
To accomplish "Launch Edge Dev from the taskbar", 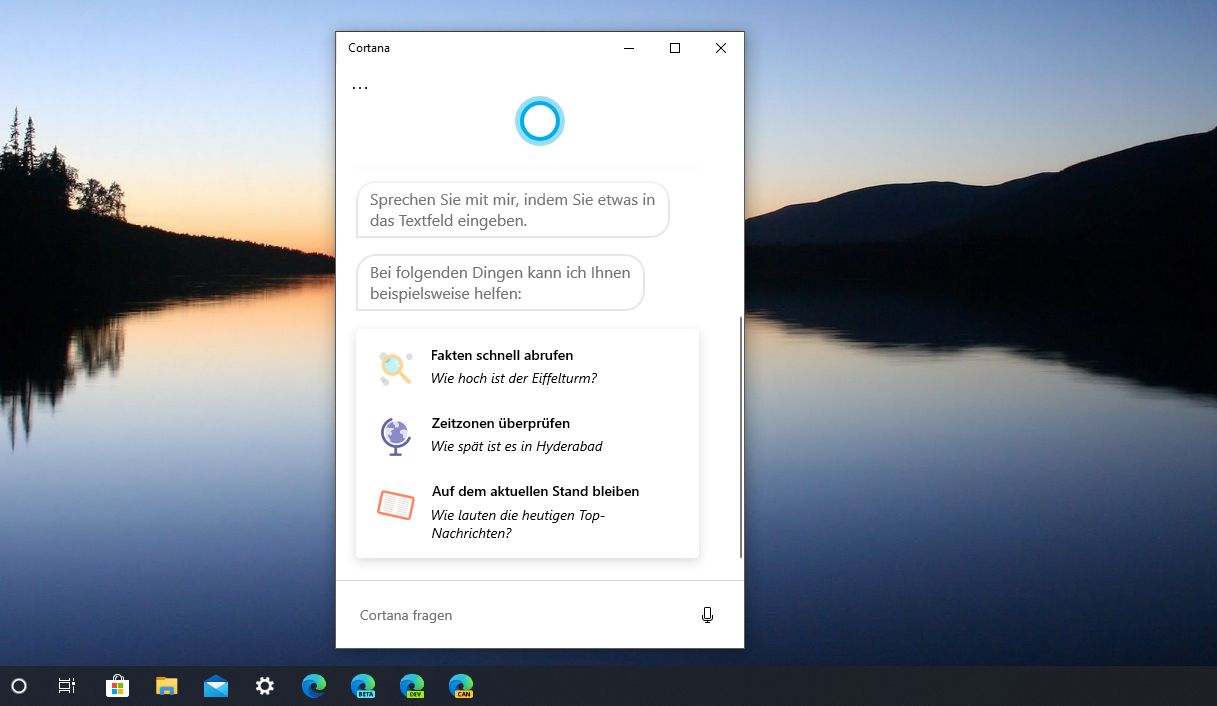I will coord(412,686).
